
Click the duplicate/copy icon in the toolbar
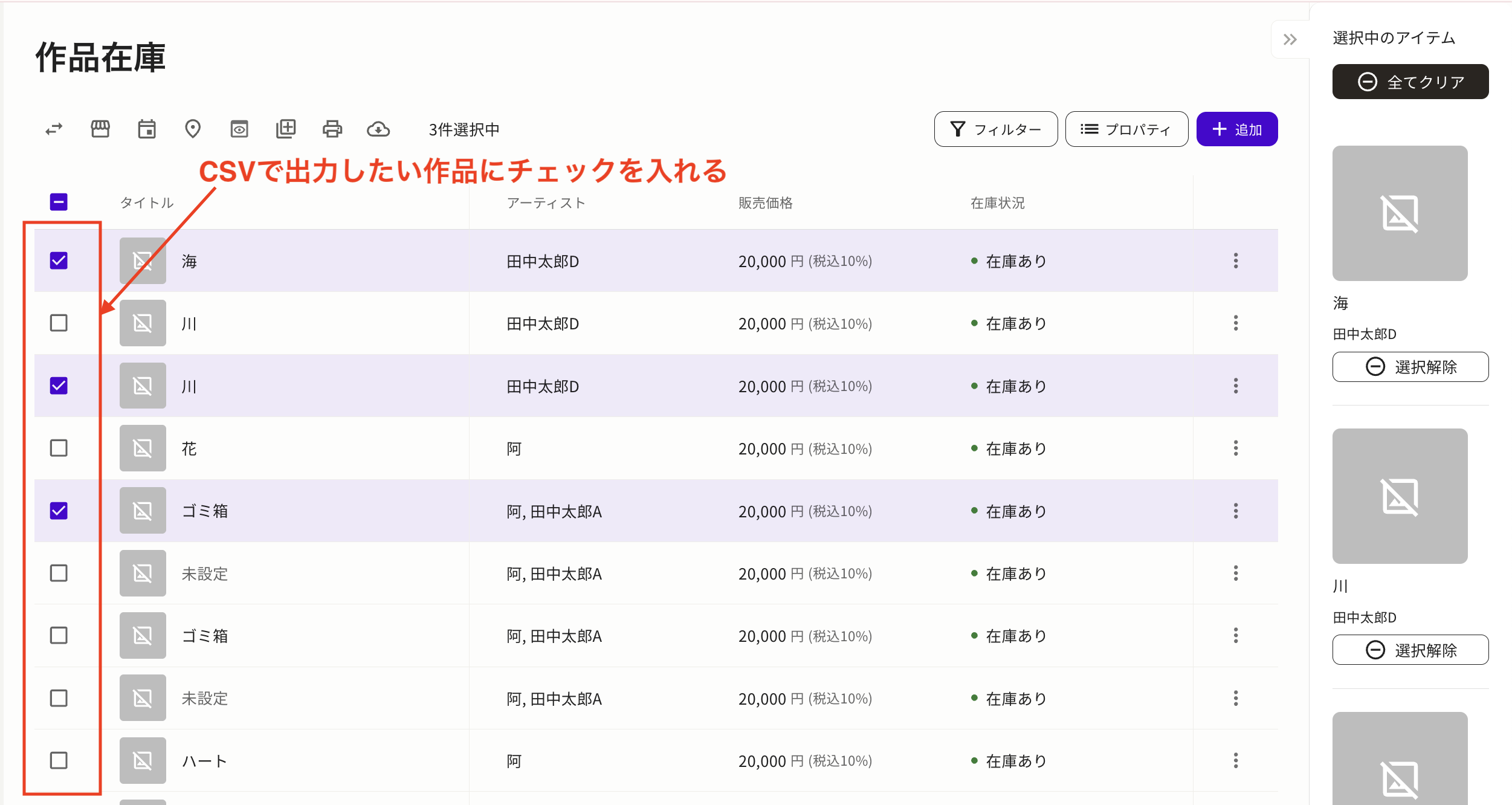(286, 129)
